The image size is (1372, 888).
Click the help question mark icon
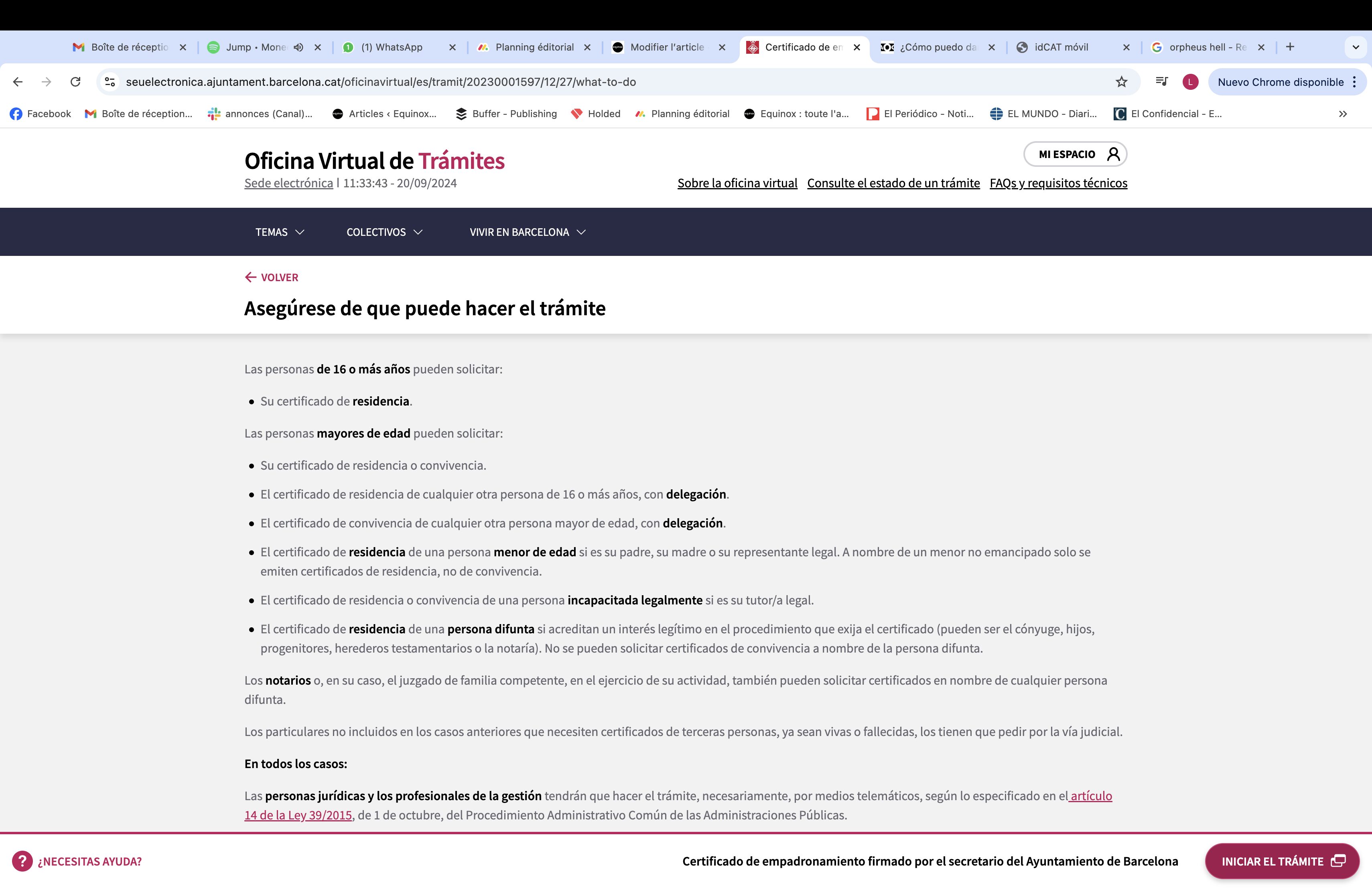click(22, 861)
